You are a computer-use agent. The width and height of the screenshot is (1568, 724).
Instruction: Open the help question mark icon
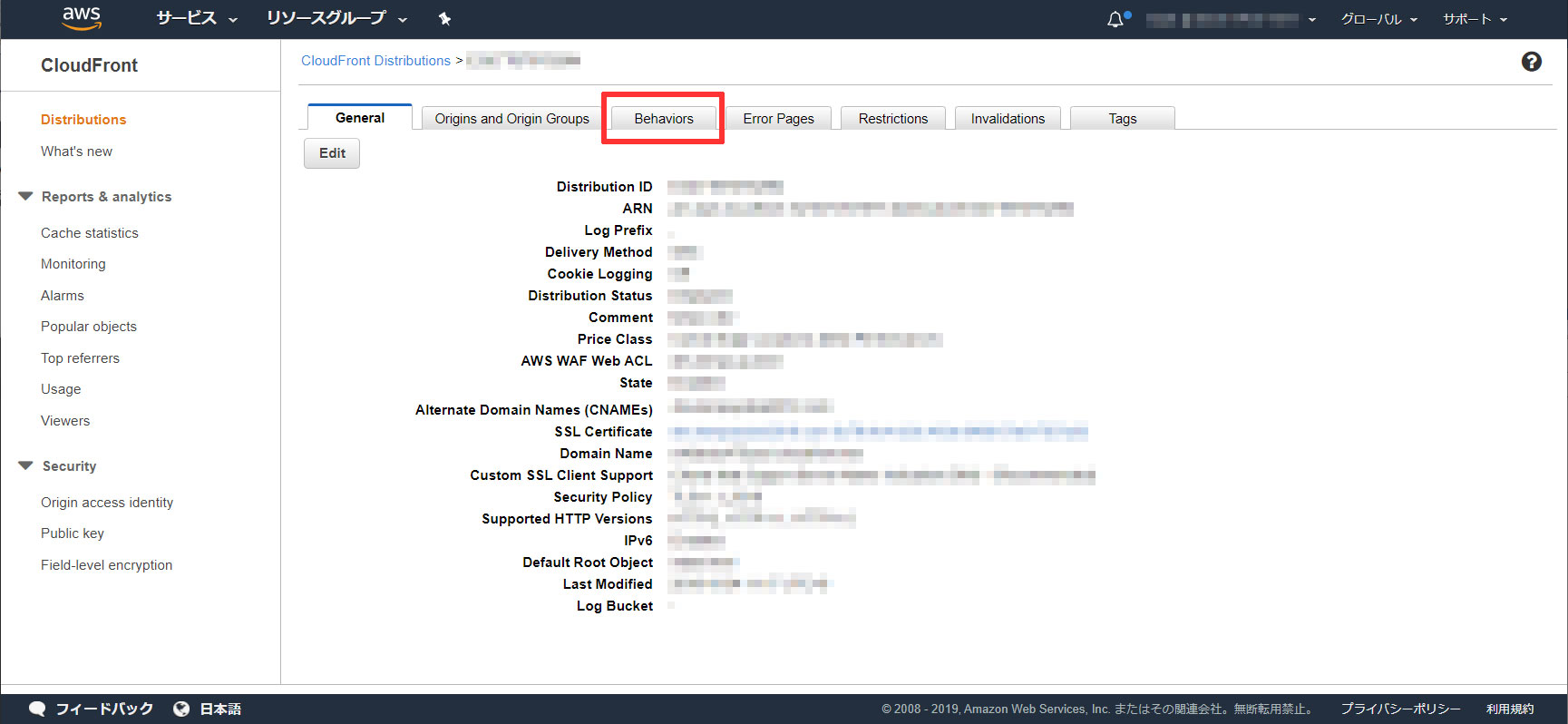click(x=1532, y=62)
